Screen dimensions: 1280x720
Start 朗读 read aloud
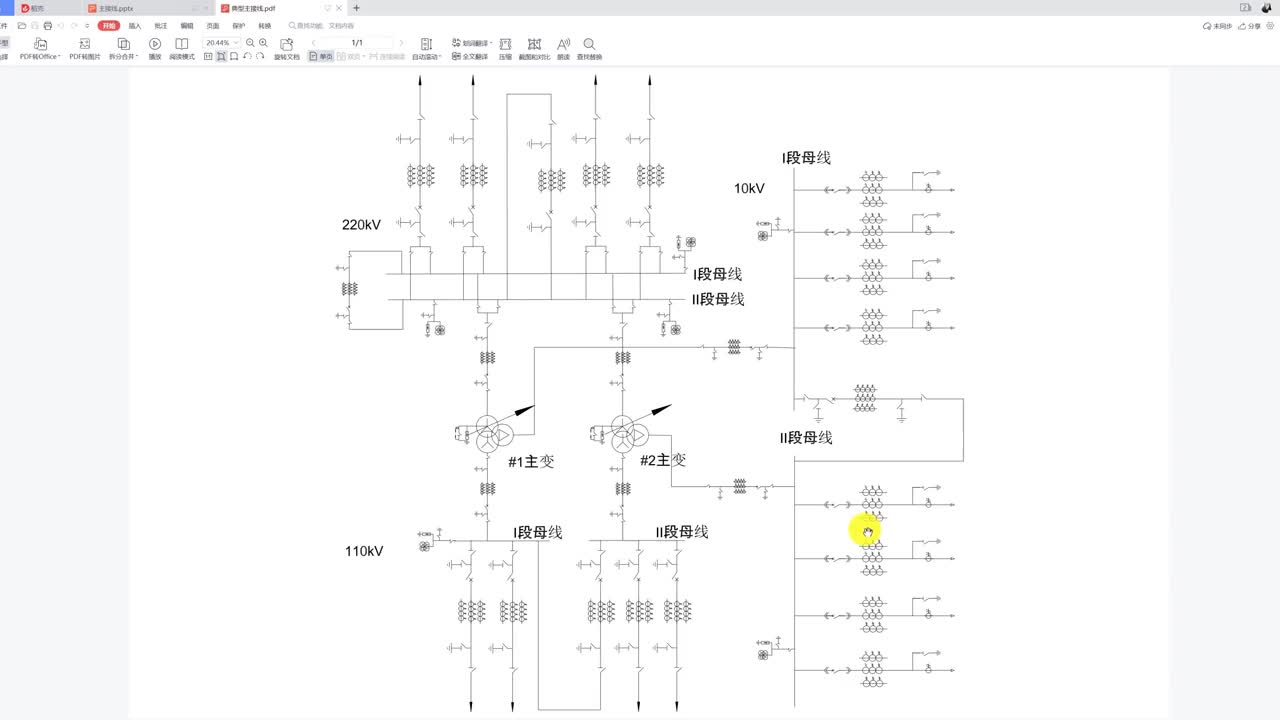tap(564, 49)
